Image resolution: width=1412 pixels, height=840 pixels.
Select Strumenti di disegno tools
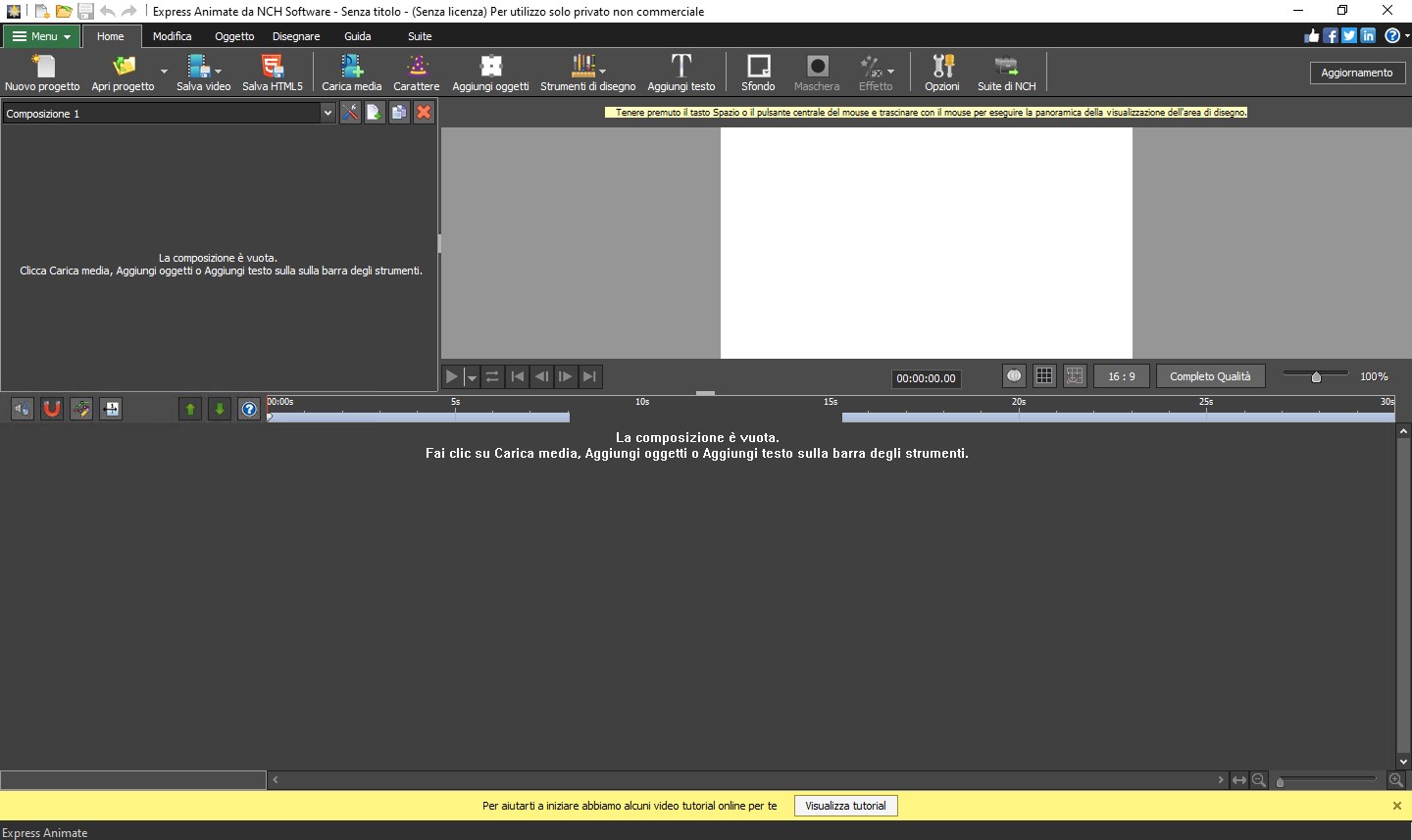point(587,74)
